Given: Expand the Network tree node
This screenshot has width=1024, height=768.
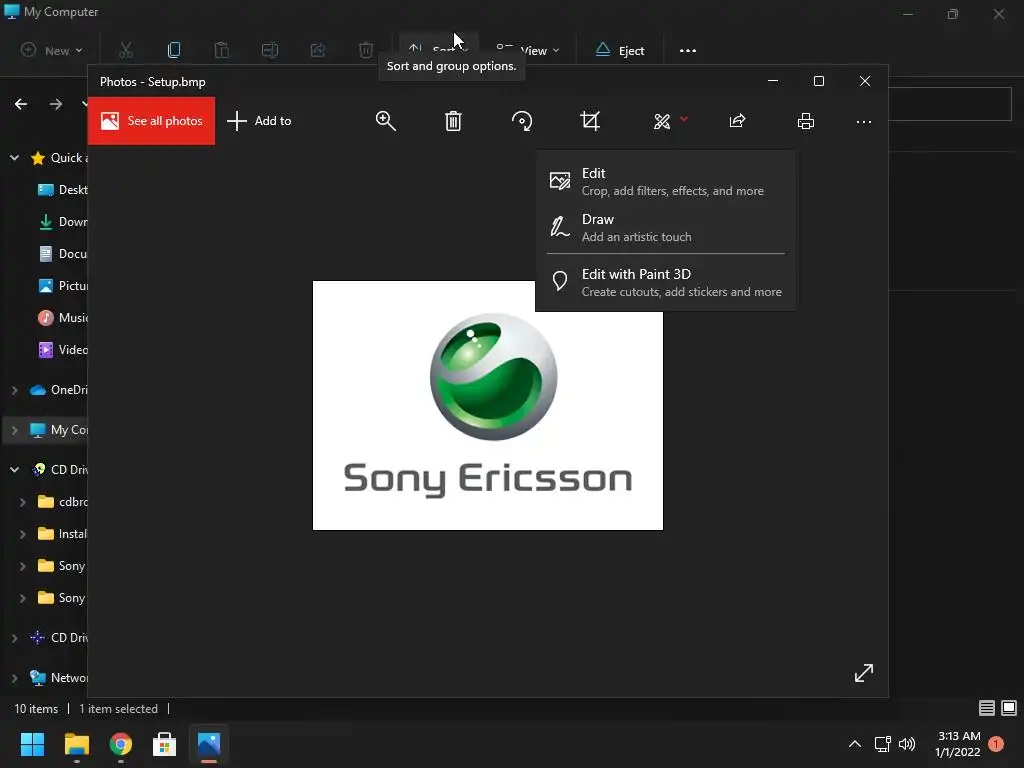Looking at the screenshot, I should coord(14,678).
